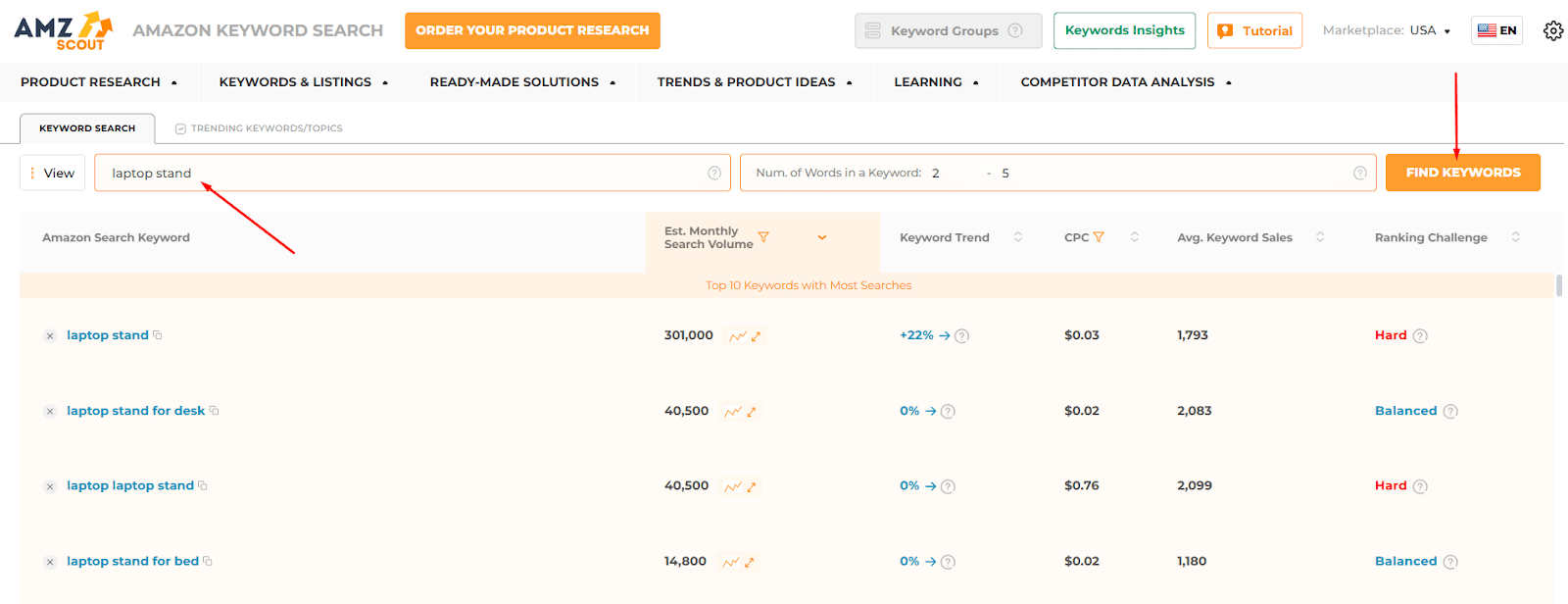This screenshot has height=604, width=1568.
Task: Select the Keyword Search tab
Action: [x=87, y=128]
